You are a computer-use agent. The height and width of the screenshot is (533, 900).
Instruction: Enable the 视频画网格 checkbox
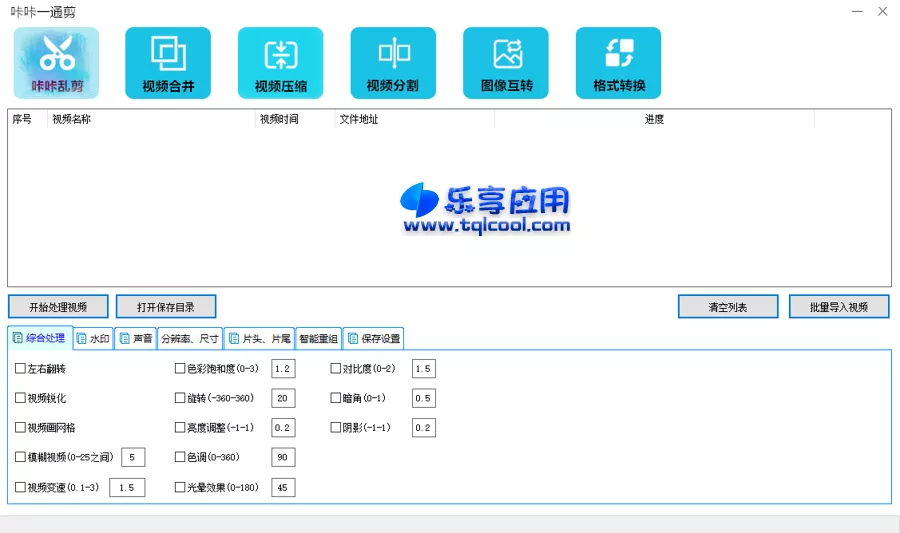click(20, 427)
